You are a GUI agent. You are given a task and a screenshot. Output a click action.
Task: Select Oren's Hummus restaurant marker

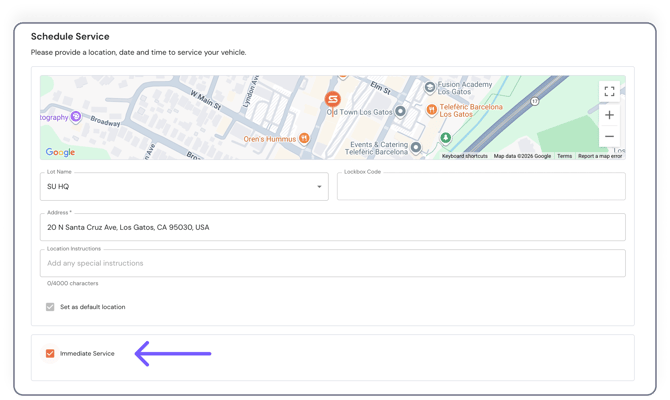tap(304, 139)
